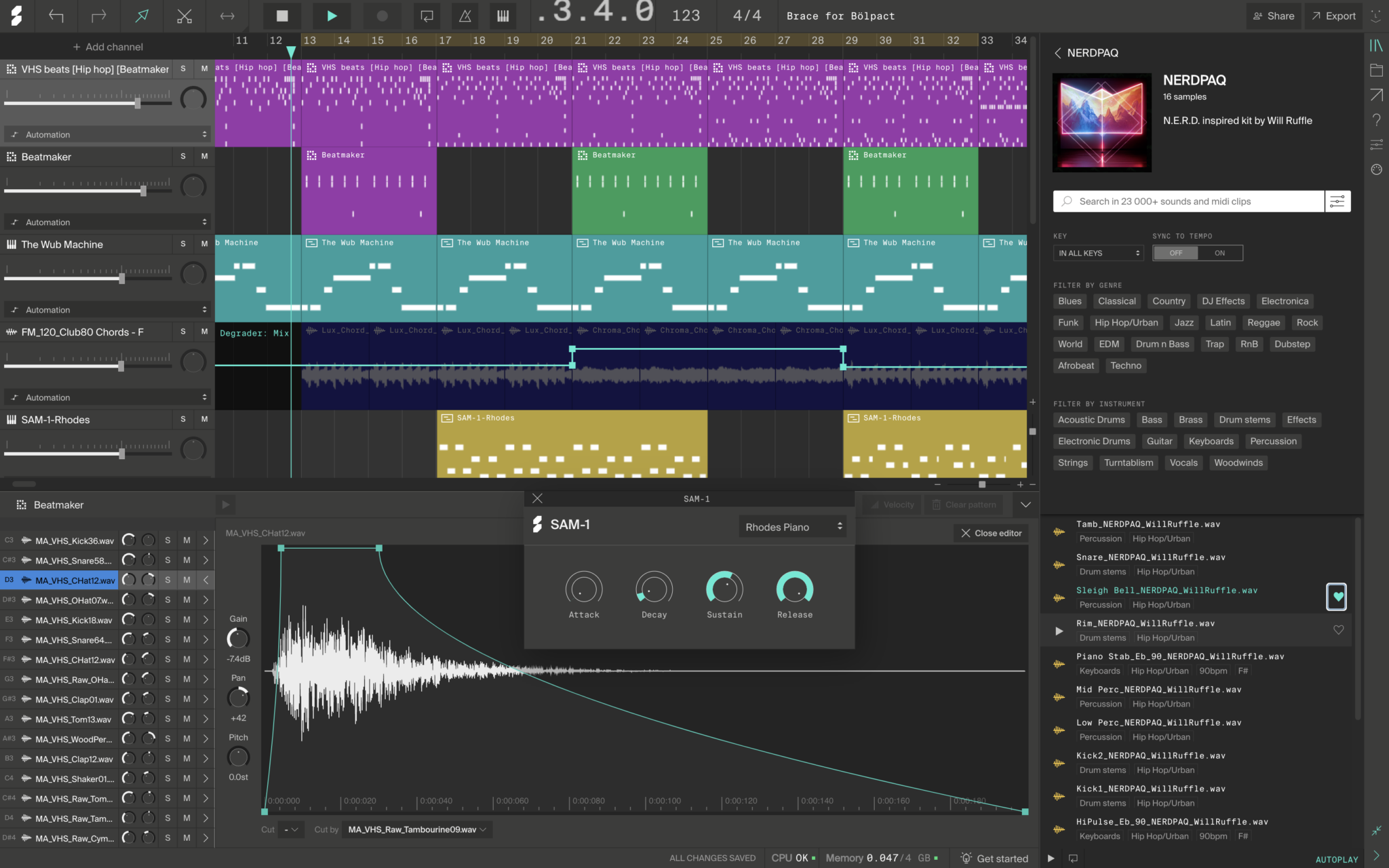This screenshot has height=868, width=1389.
Task: Mute the Beatmaker channel with its M button
Action: click(x=203, y=156)
